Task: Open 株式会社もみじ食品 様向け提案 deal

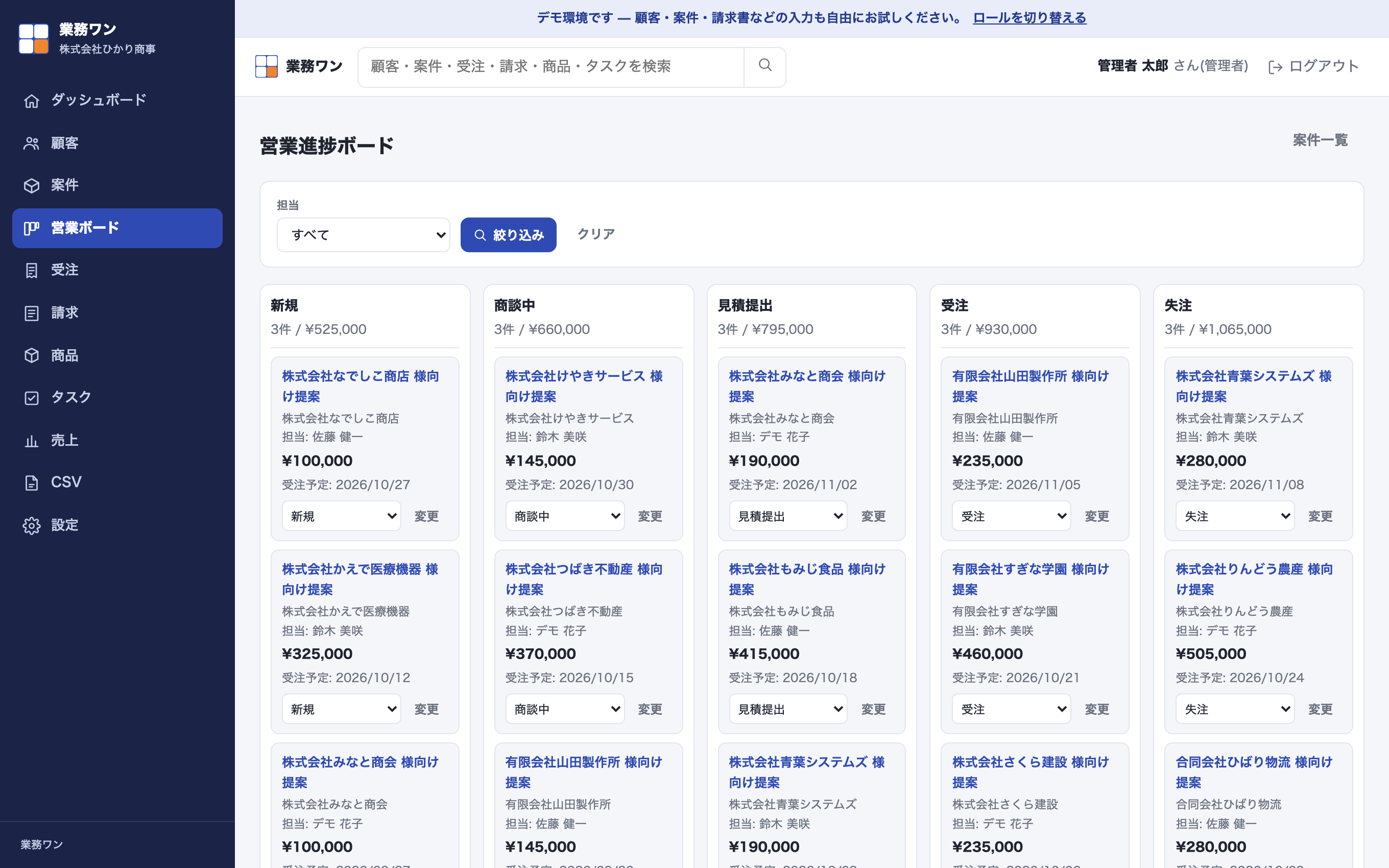Action: tap(807, 579)
